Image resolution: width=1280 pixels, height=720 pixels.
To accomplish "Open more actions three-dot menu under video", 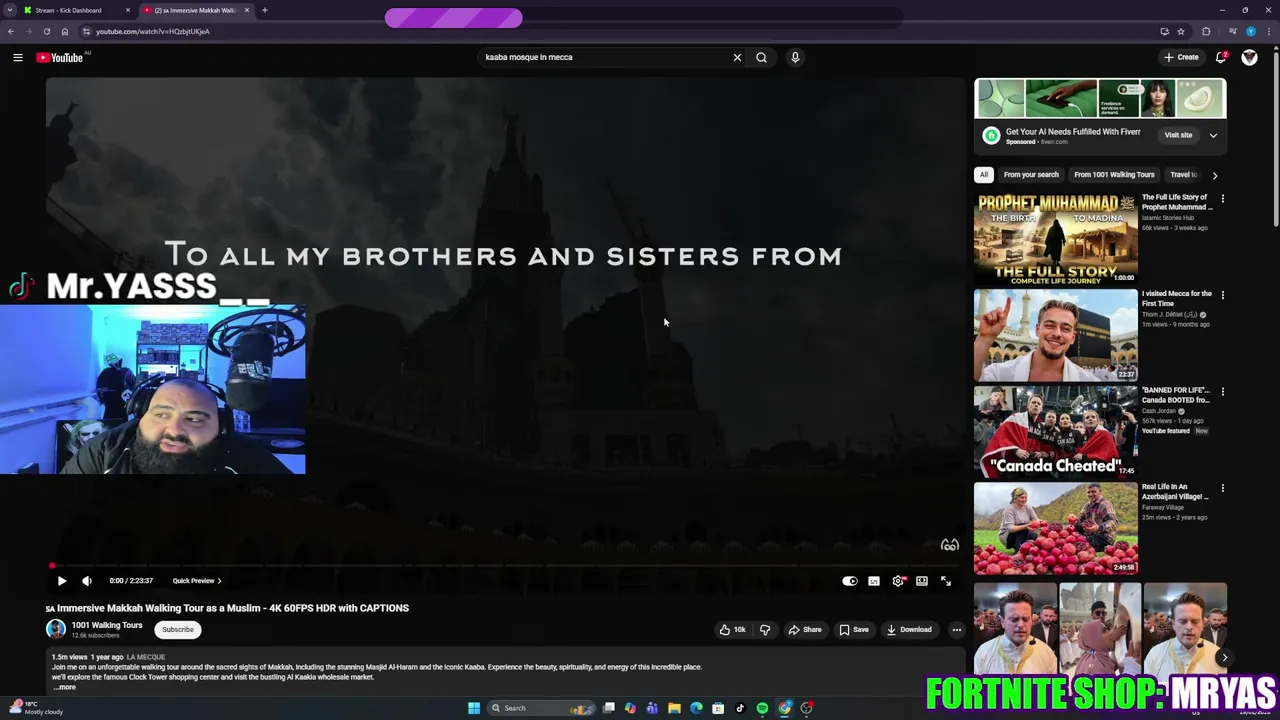I will pos(957,630).
